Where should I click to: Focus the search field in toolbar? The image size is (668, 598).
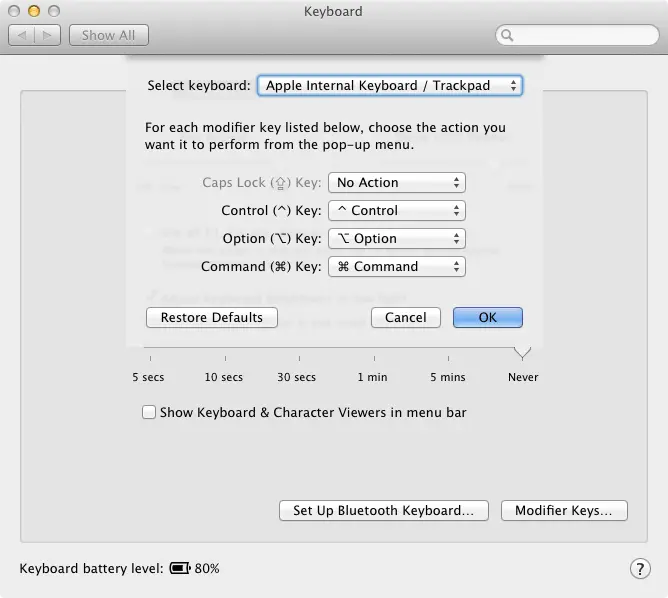(x=580, y=35)
